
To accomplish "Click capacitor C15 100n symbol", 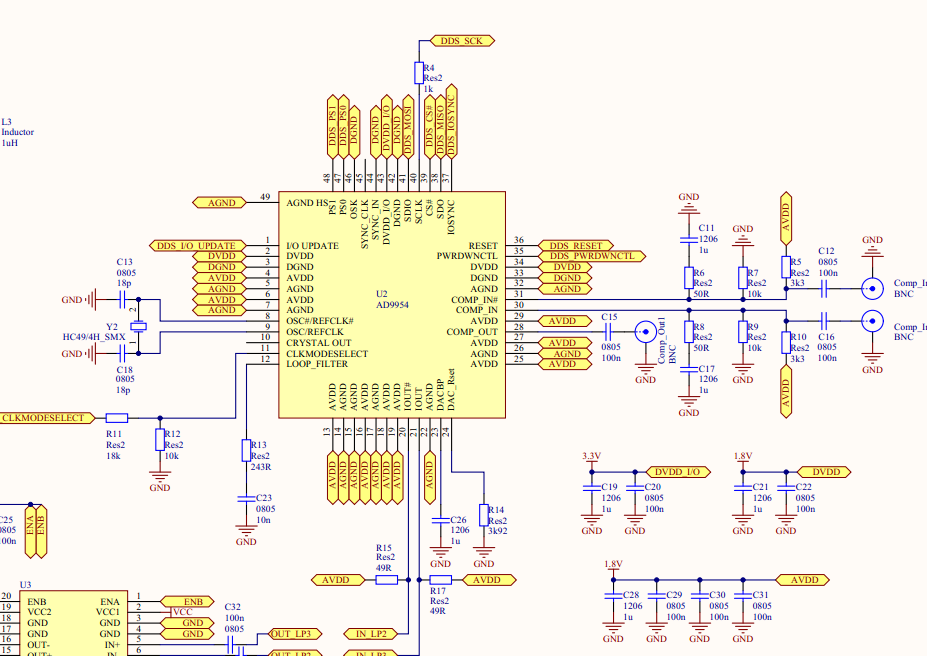I will [x=608, y=332].
